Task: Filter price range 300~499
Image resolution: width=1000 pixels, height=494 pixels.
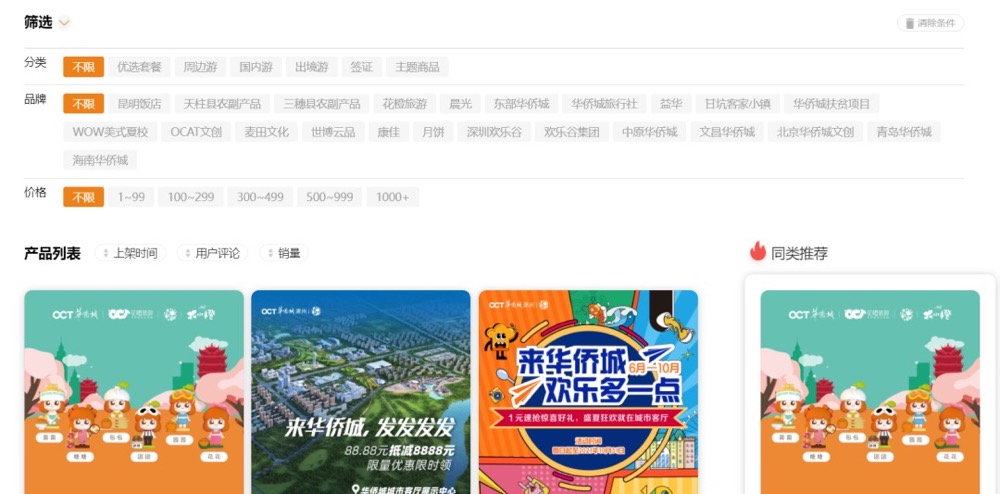Action: [260, 197]
